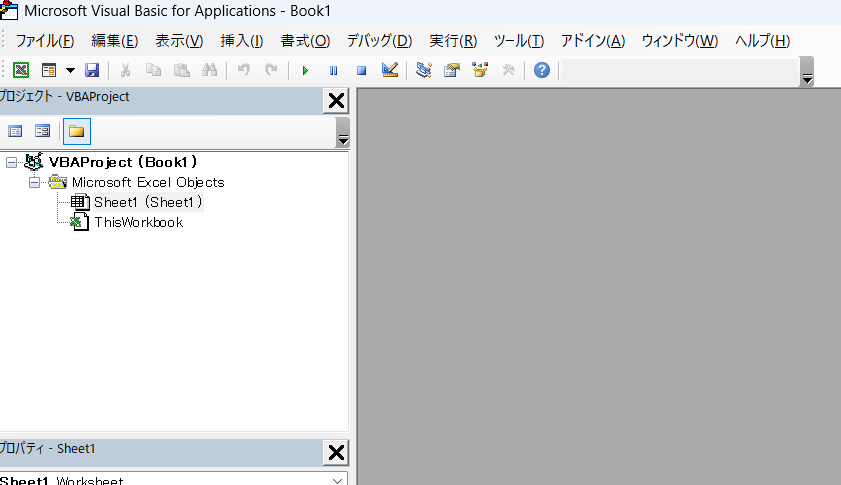Click the Undo arrow icon

244,70
